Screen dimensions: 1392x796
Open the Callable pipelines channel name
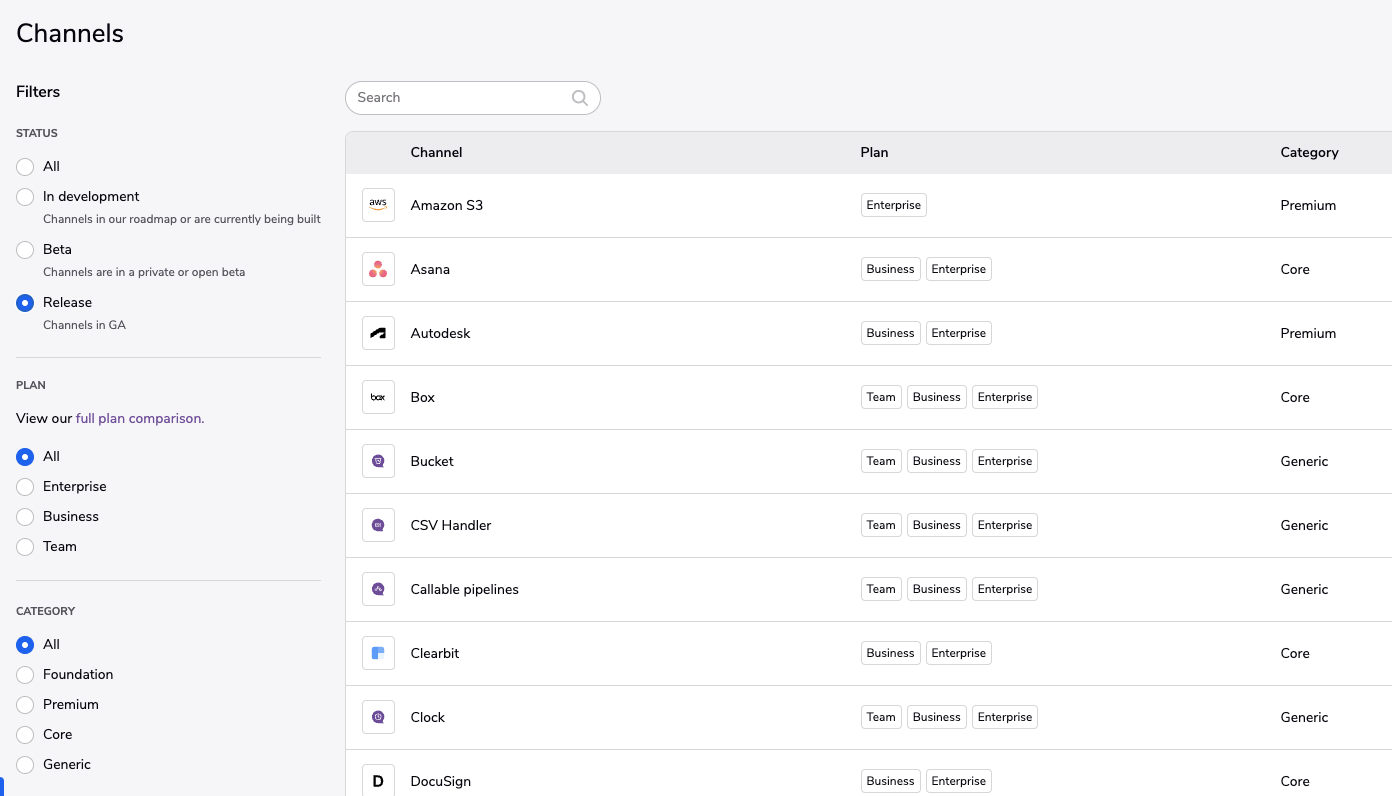(465, 589)
